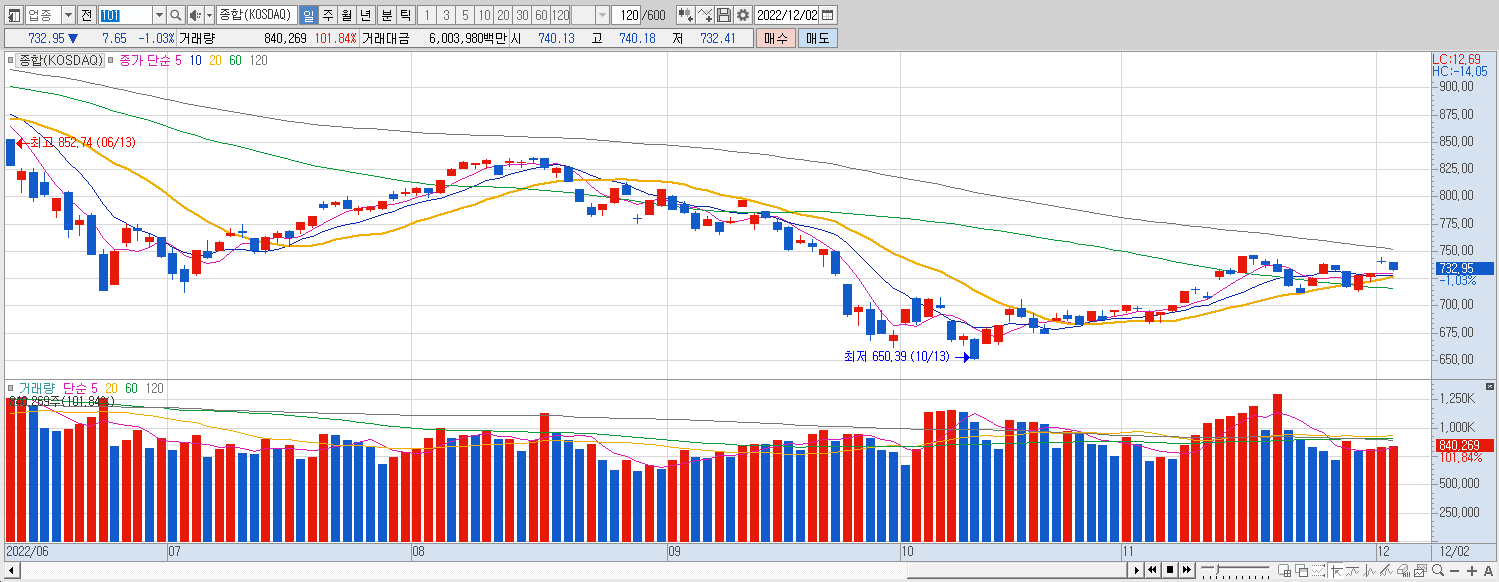Click the 종합(KOSDAQ) chart label
The width and height of the screenshot is (1499, 582).
point(61,60)
